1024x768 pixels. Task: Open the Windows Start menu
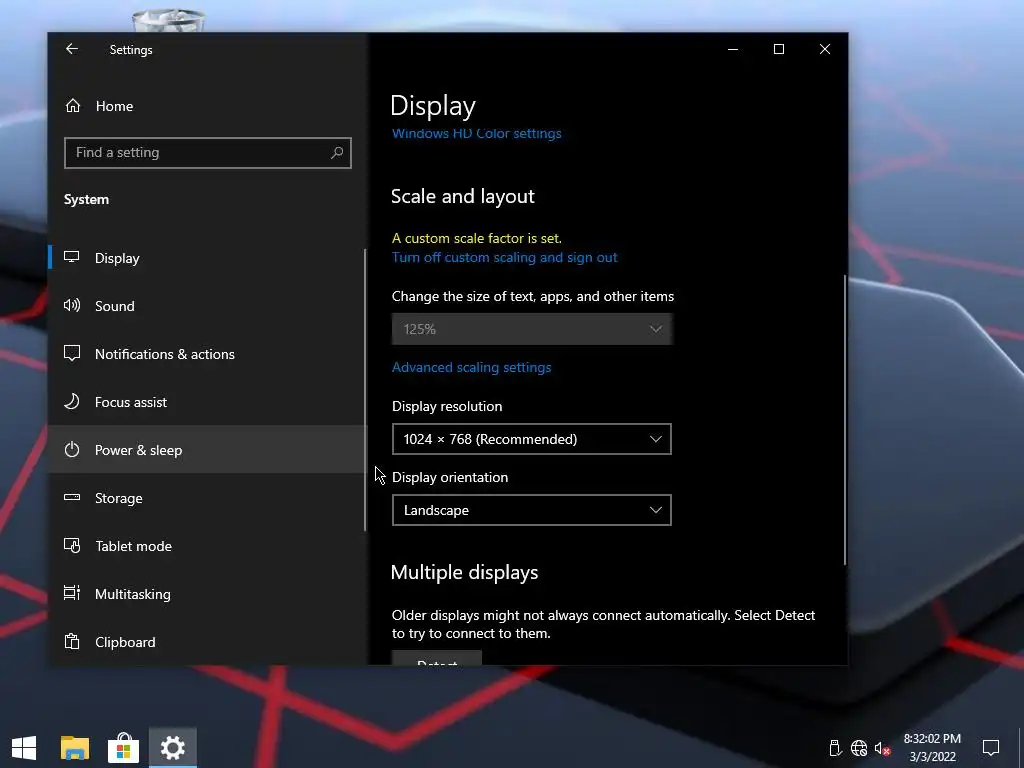(24, 748)
